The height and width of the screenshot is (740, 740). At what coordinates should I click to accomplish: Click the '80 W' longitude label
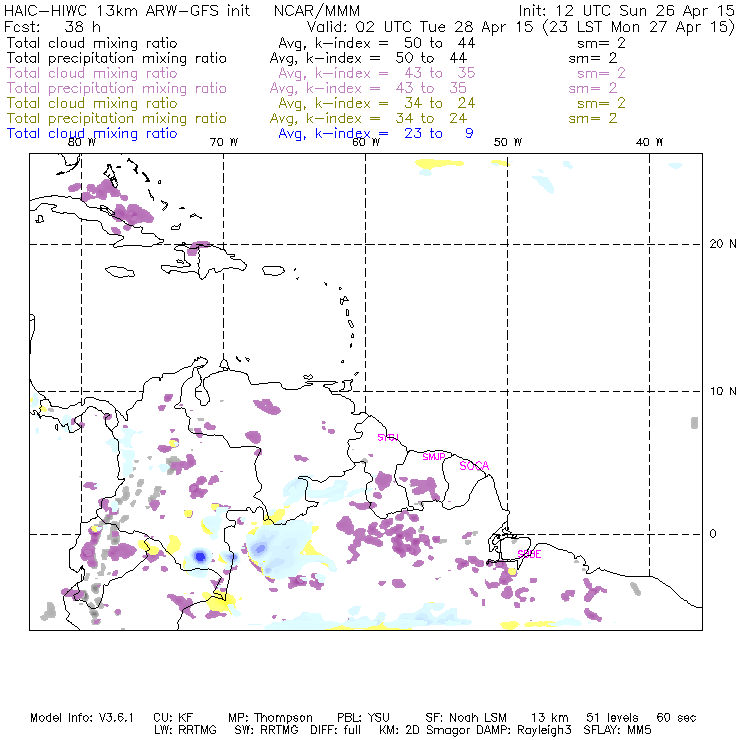(82, 142)
